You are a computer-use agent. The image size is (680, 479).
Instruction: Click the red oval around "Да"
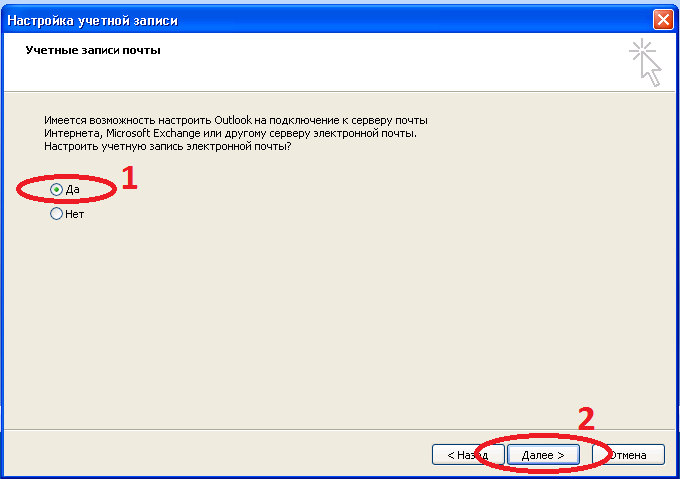pos(22,190)
